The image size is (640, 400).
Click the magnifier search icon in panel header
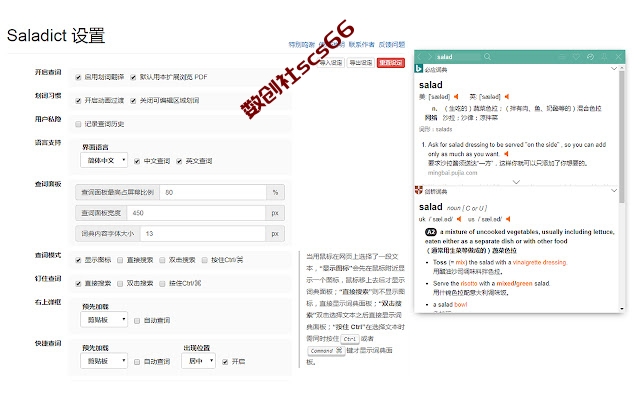pos(487,57)
